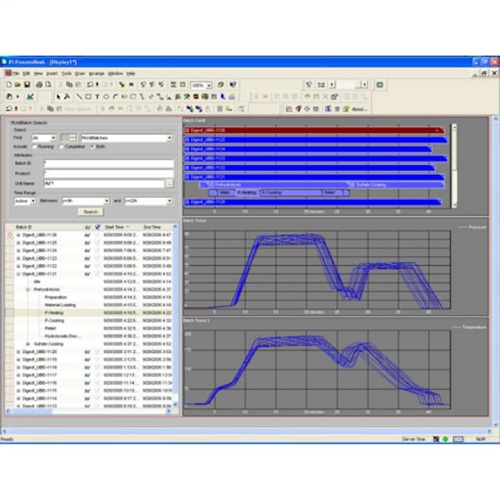Select the Rectangle drawing tool

(x=88, y=97)
